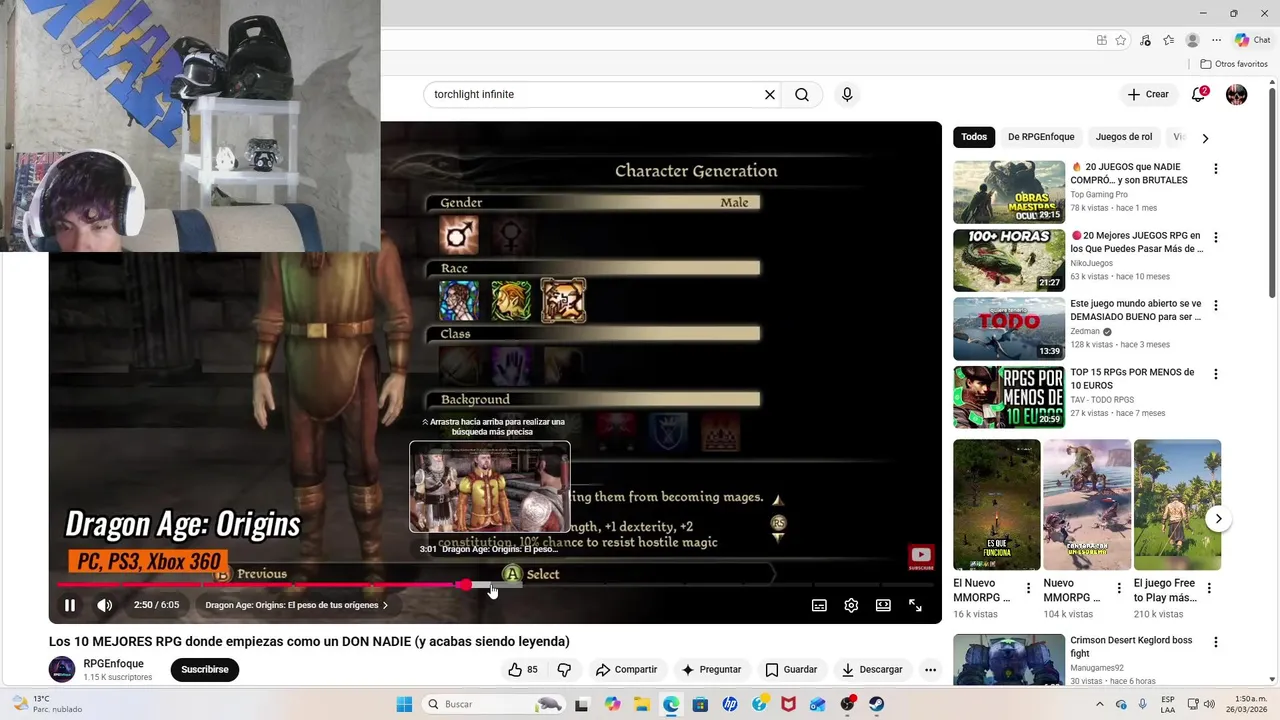The height and width of the screenshot is (720, 1280).
Task: Add page to favorites star icon
Action: 1121,40
